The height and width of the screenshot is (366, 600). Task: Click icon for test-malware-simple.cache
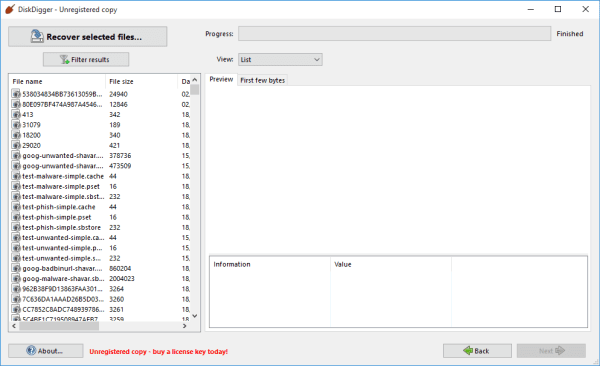16,176
